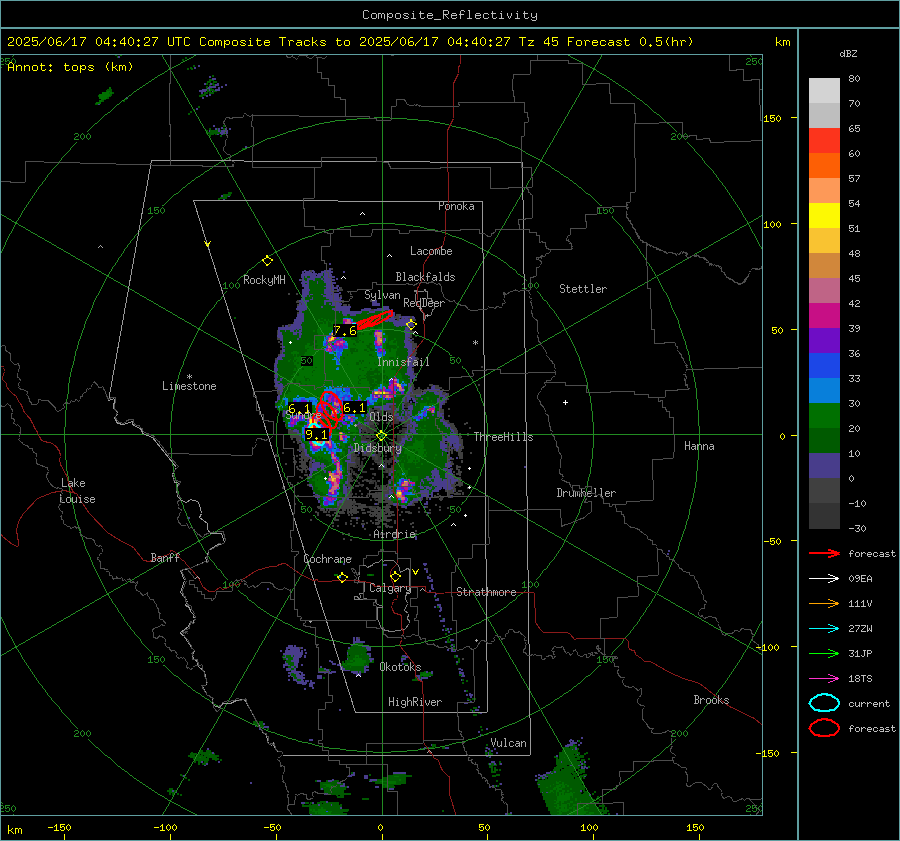Screen dimensions: 900x841
Task: Click the Limestone label
Action: point(189,386)
